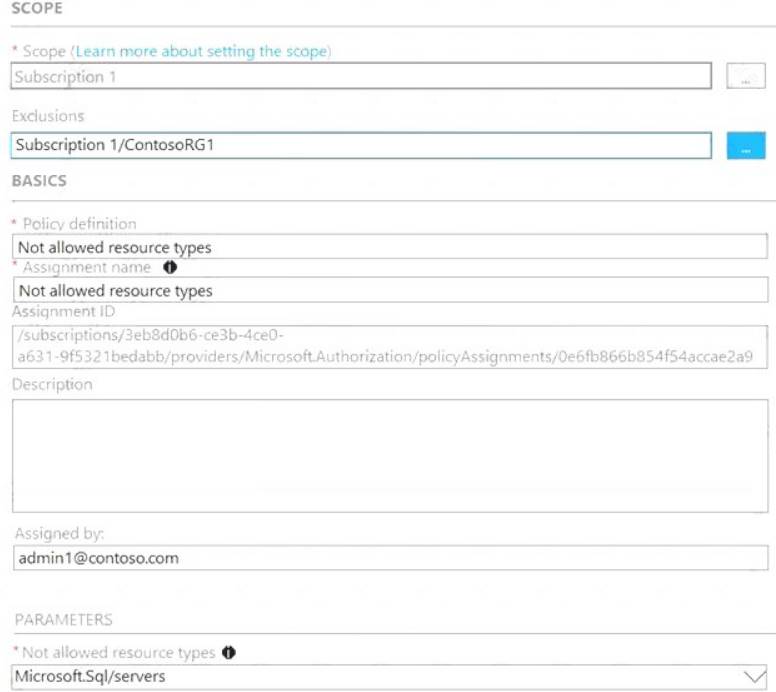Click the BASICS section heading

click(39, 182)
